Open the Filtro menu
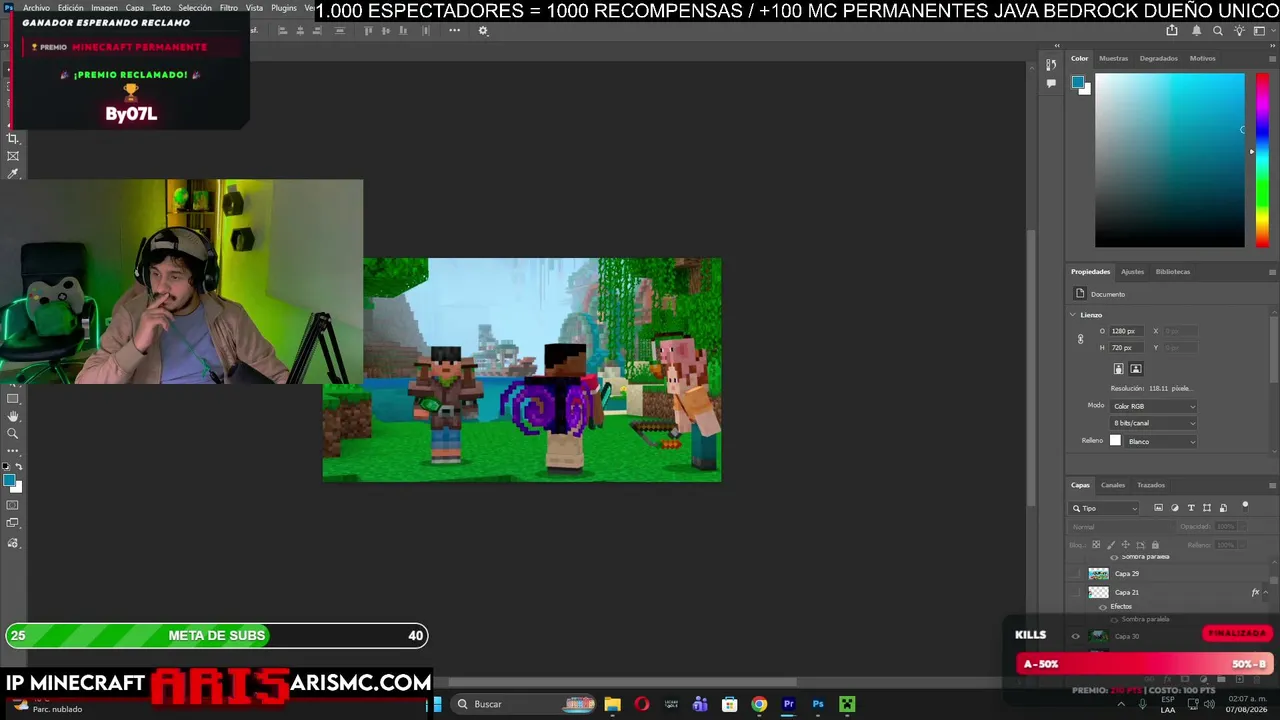 [229, 8]
